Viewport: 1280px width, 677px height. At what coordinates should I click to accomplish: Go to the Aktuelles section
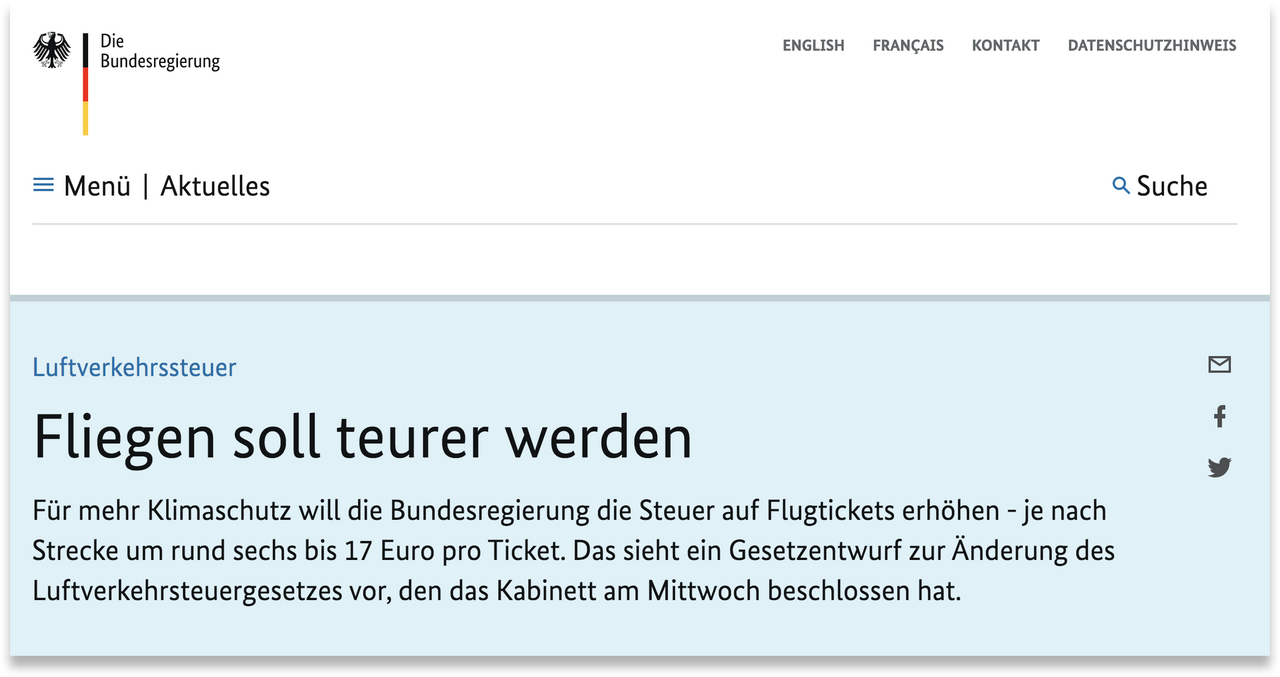215,186
